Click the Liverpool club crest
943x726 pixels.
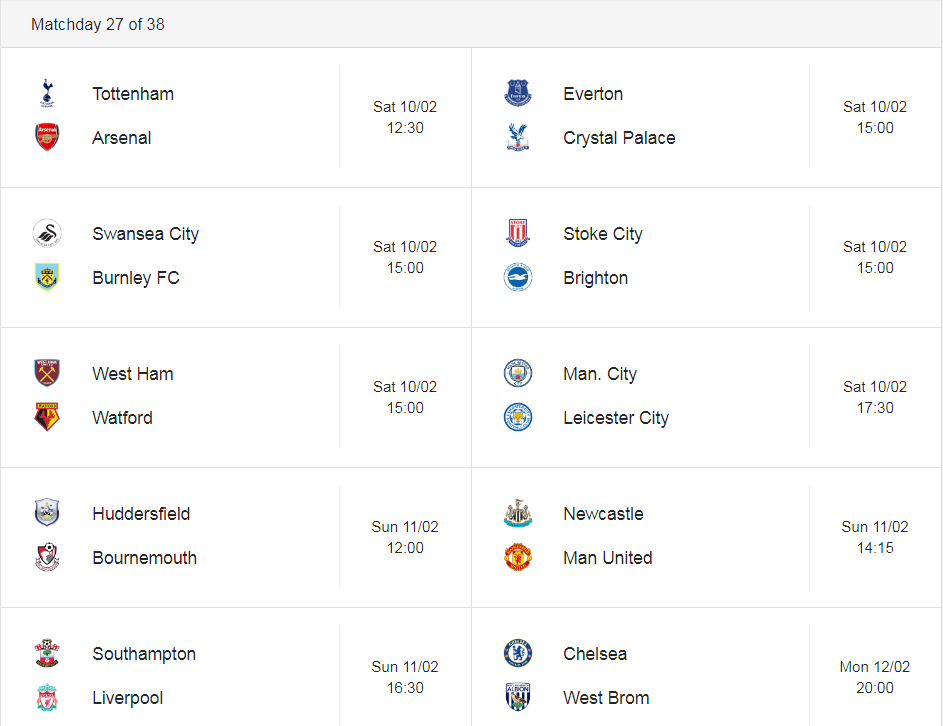[47, 698]
